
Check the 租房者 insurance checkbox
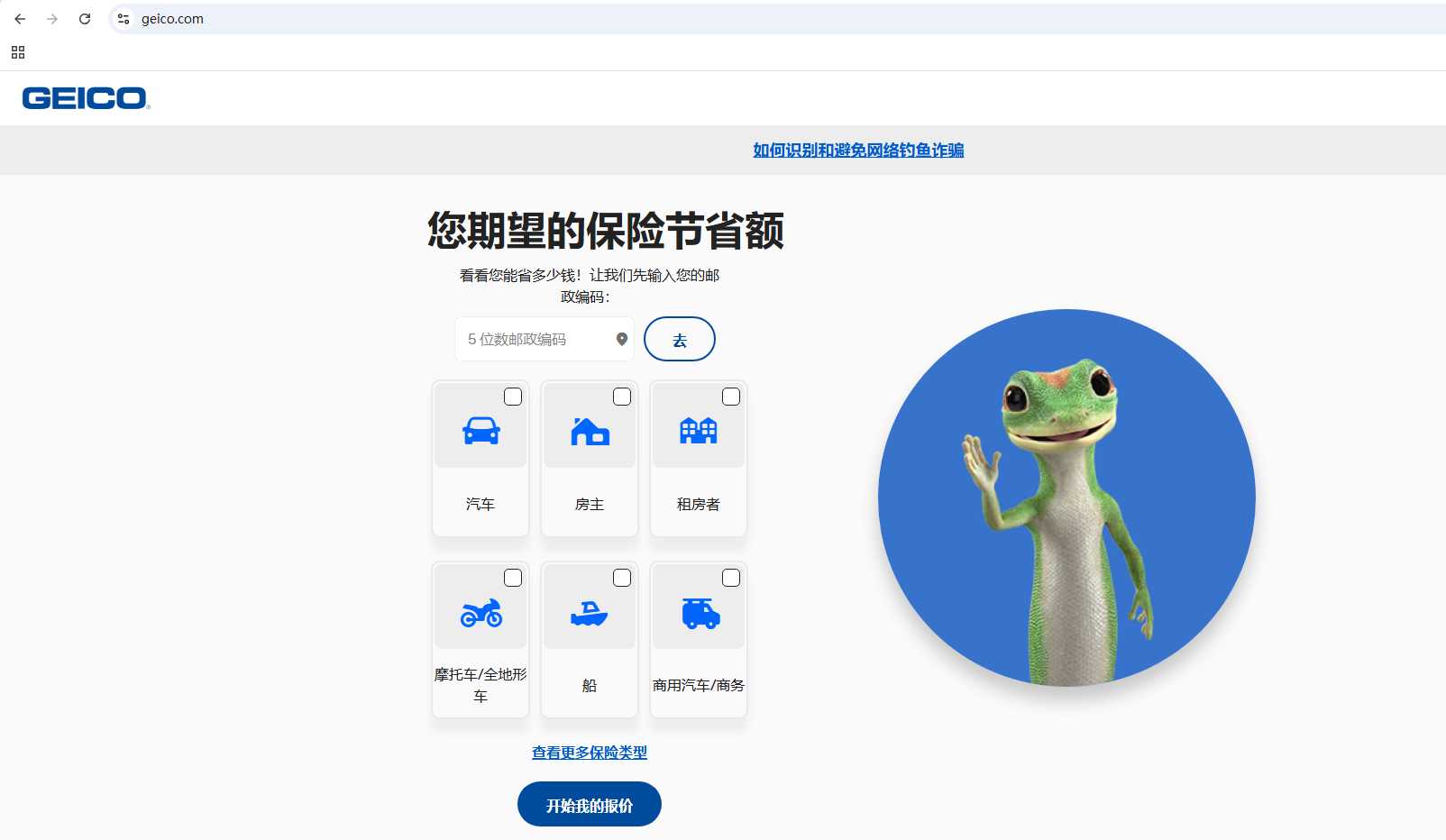731,397
